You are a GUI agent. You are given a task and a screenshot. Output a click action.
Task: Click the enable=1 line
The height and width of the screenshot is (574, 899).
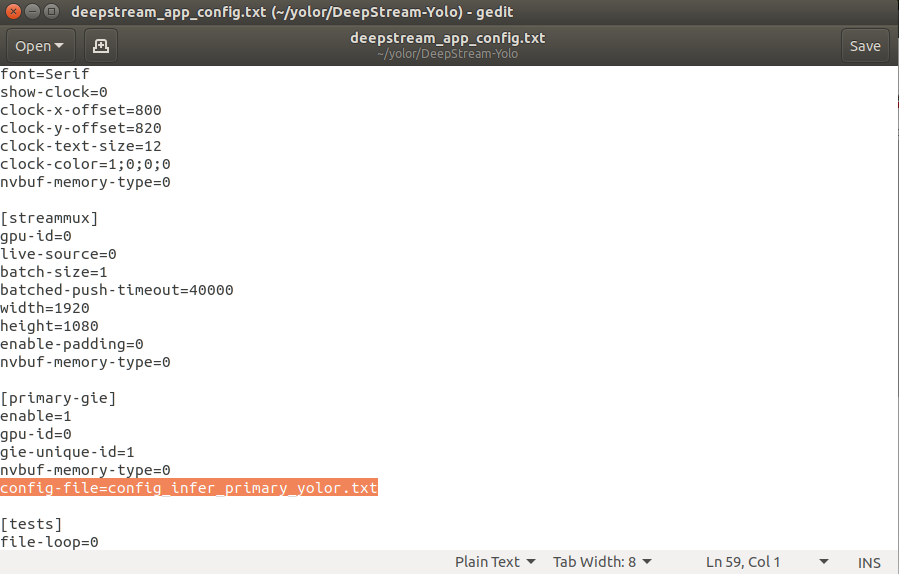36,416
